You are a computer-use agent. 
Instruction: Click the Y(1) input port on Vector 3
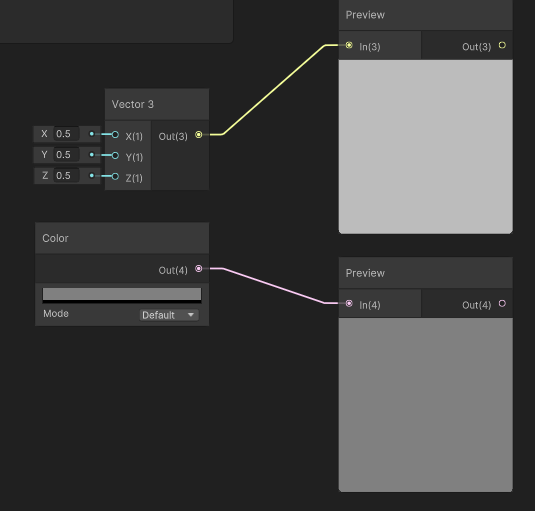coord(115,156)
